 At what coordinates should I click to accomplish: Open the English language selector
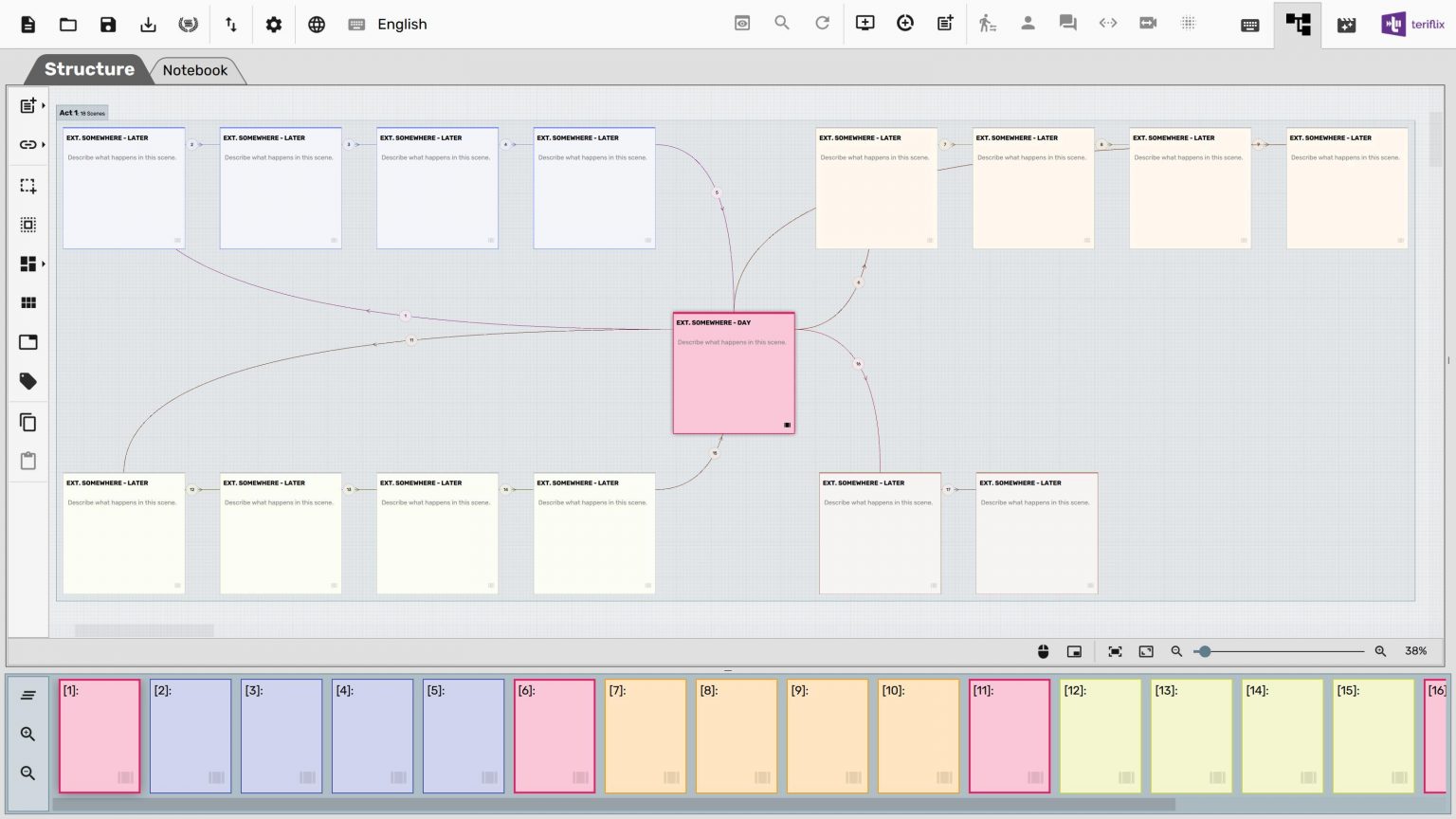pyautogui.click(x=402, y=24)
